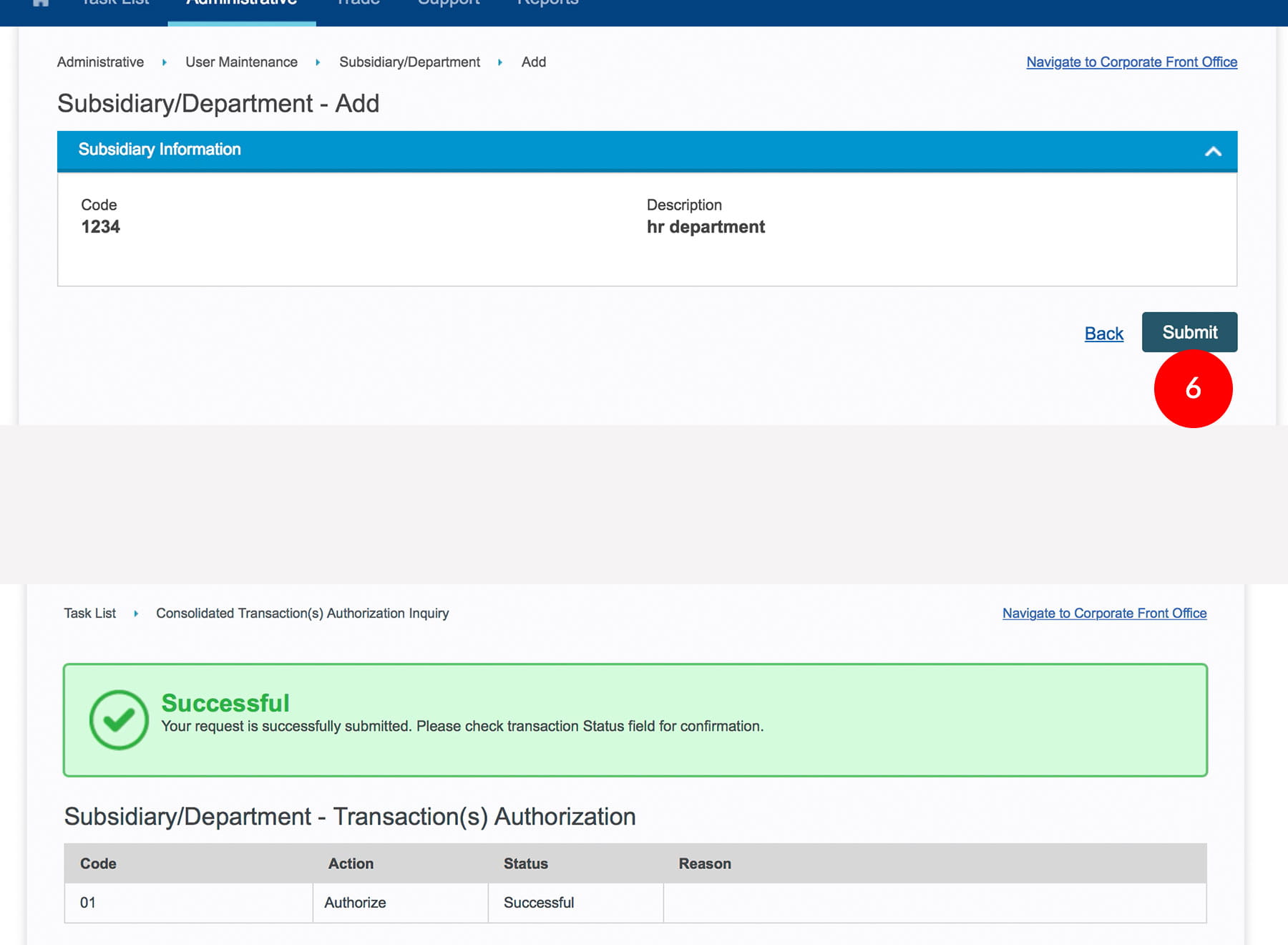The width and height of the screenshot is (1288, 945).
Task: Collapse the Subsidiary Information section chevron
Action: (1212, 151)
